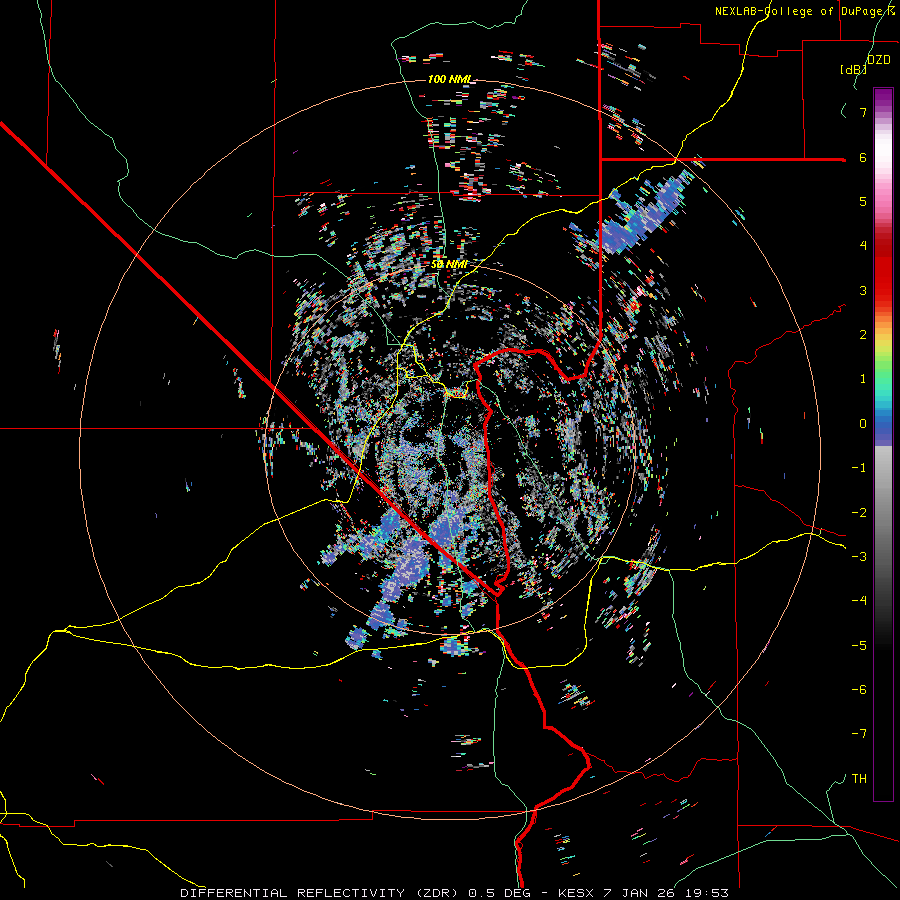The image size is (900, 900).
Task: Click the 2 tick label on the scale
Action: 863,335
